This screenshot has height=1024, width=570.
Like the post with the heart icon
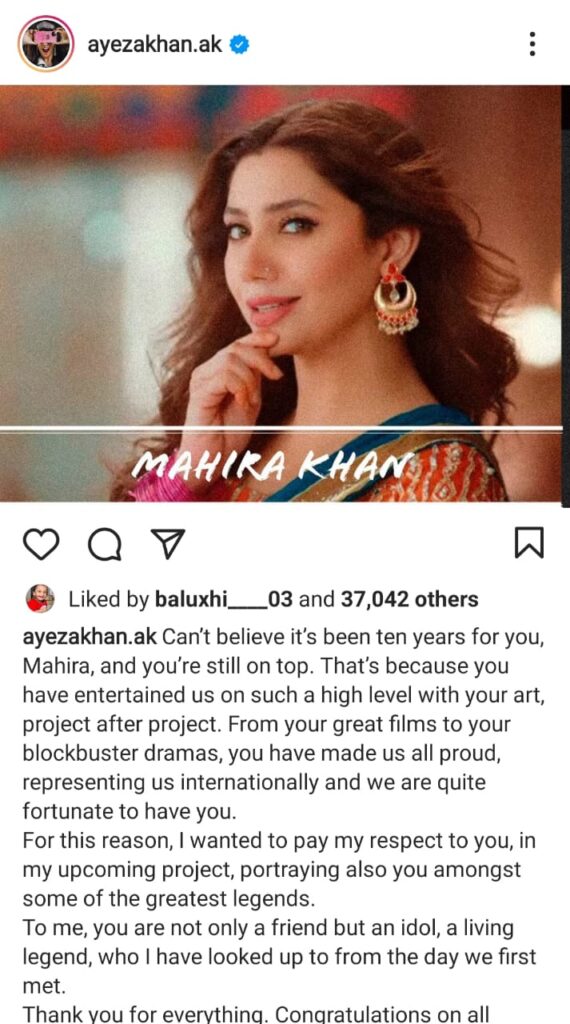(x=41, y=543)
